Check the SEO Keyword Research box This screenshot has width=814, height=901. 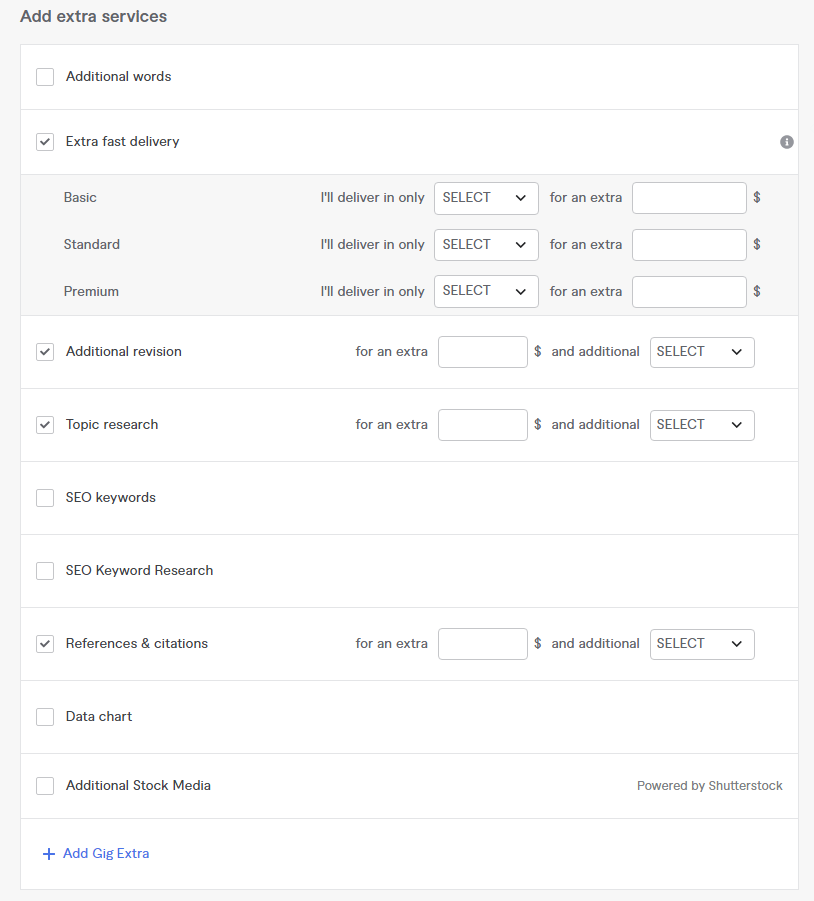tap(45, 571)
